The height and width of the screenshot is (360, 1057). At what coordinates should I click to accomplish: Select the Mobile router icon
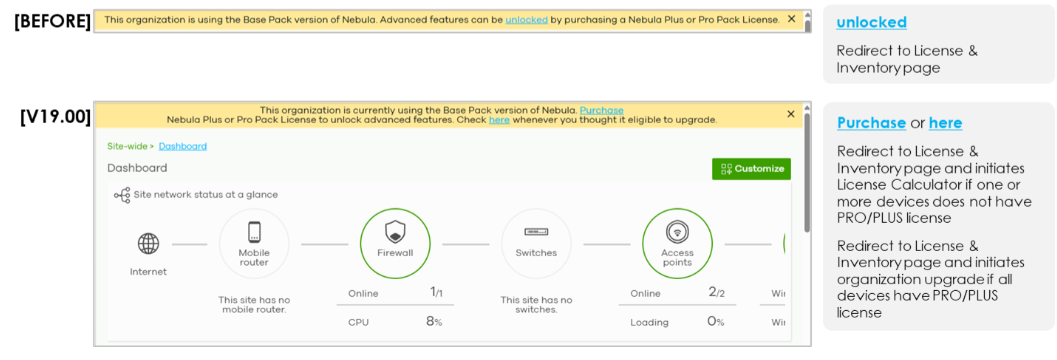pyautogui.click(x=254, y=232)
